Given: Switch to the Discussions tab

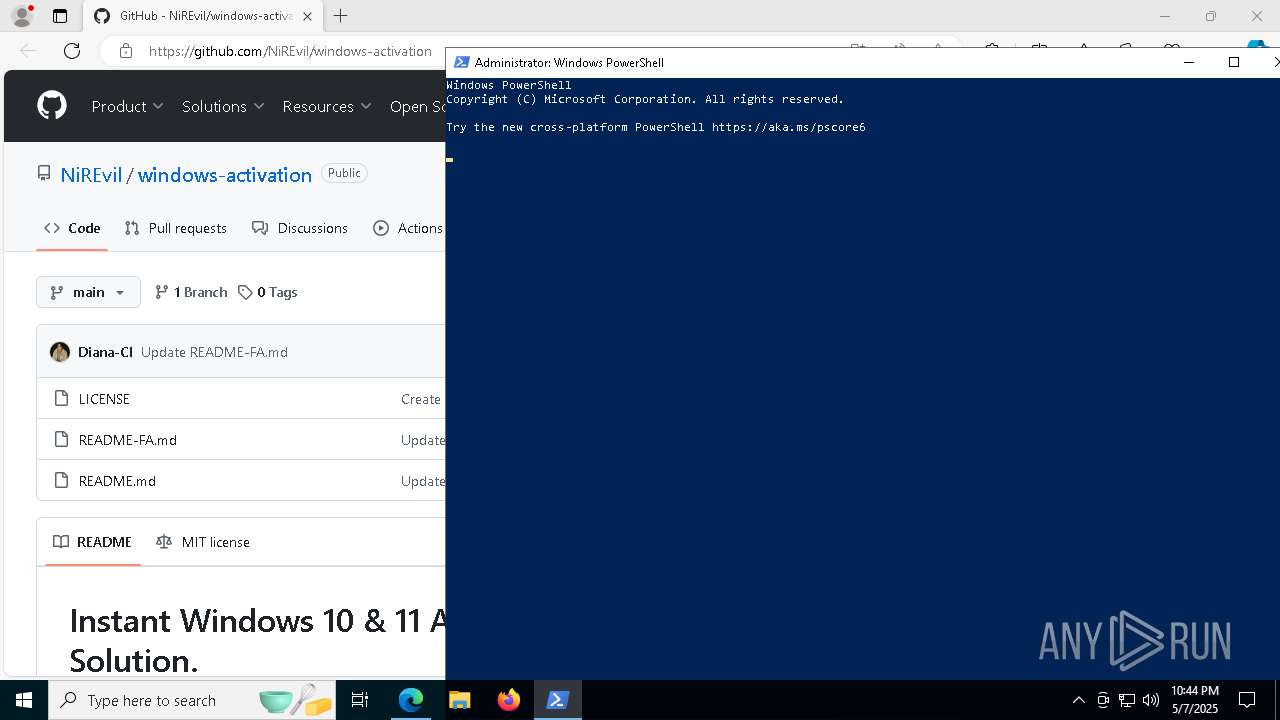Looking at the screenshot, I should (x=300, y=228).
